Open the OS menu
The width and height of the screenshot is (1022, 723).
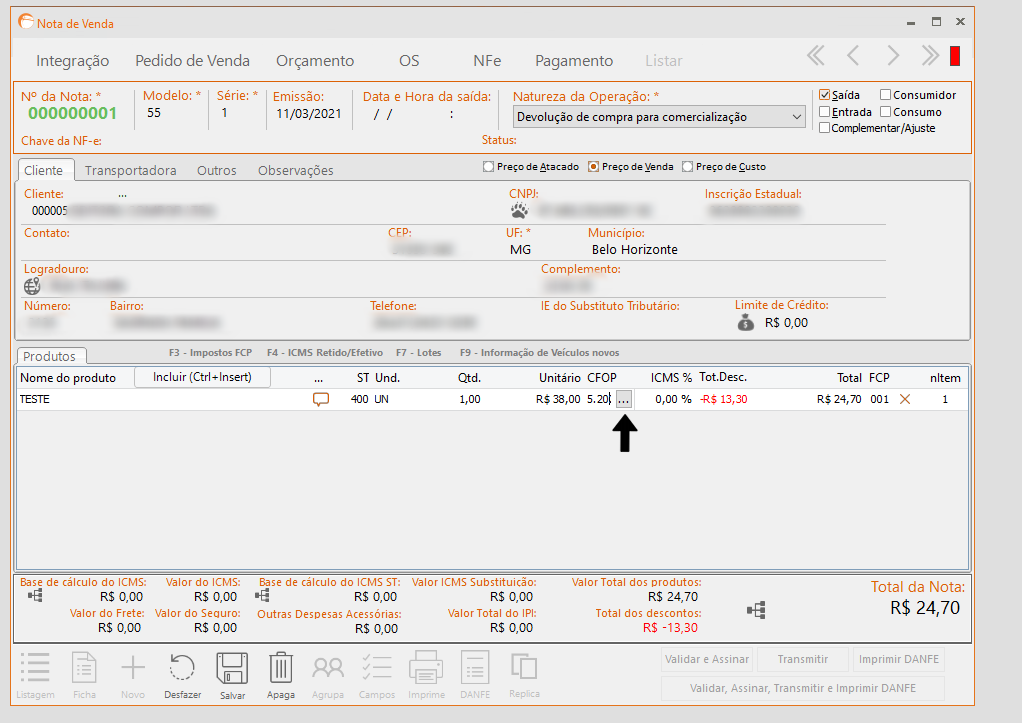(409, 61)
